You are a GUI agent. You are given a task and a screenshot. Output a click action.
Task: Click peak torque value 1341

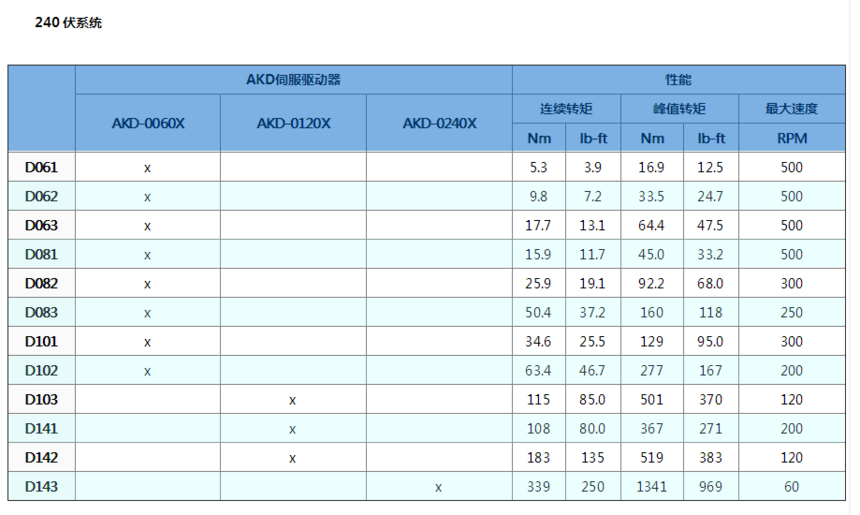click(x=652, y=487)
